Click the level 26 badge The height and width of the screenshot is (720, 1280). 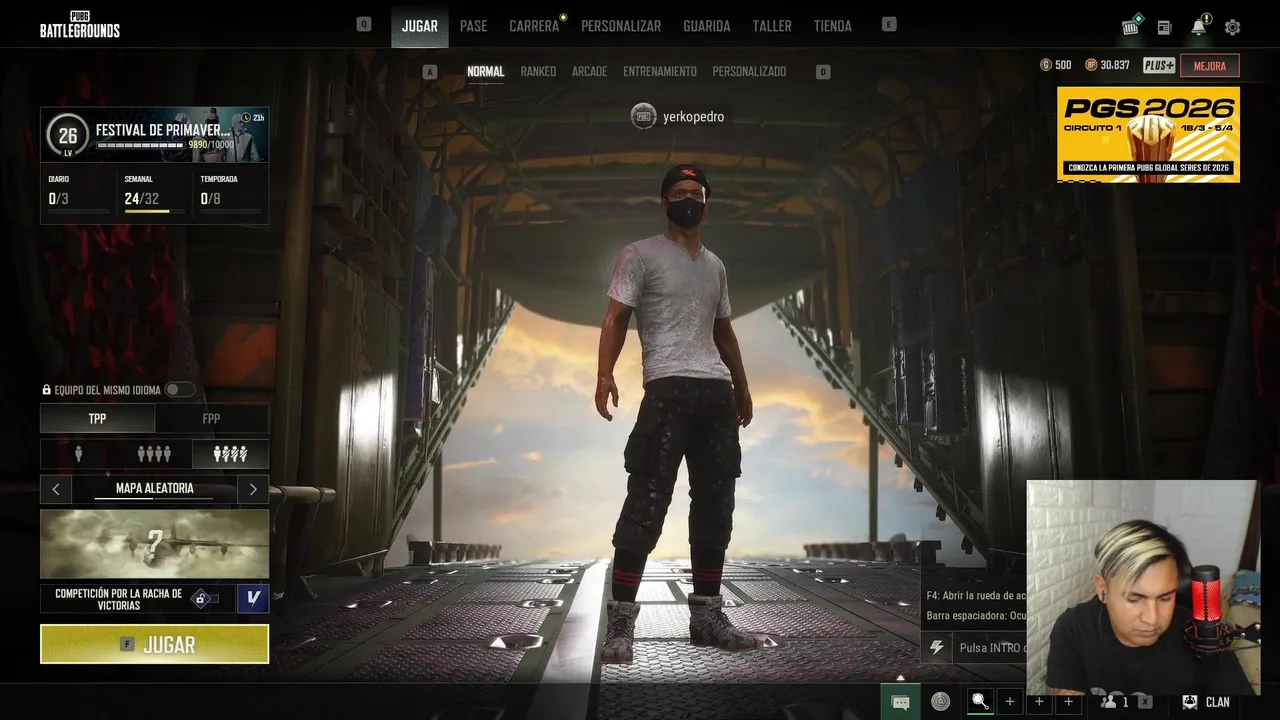tap(67, 136)
